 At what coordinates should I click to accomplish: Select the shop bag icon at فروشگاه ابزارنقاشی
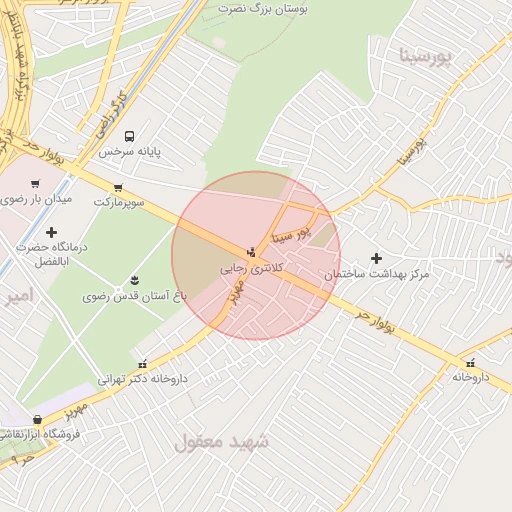(x=38, y=420)
